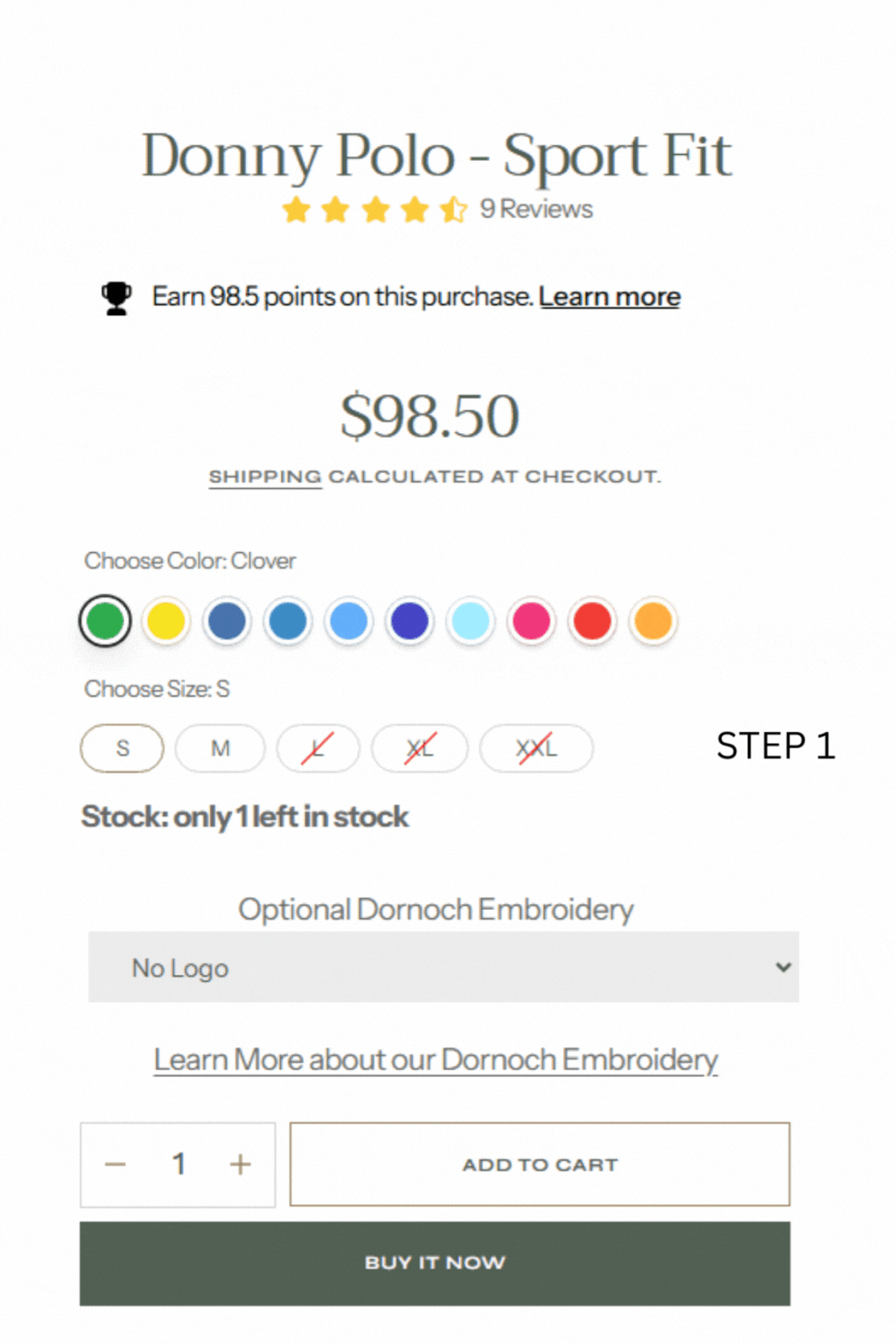The image size is (896, 1344).
Task: Open the 9 Reviews link
Action: coord(536,210)
